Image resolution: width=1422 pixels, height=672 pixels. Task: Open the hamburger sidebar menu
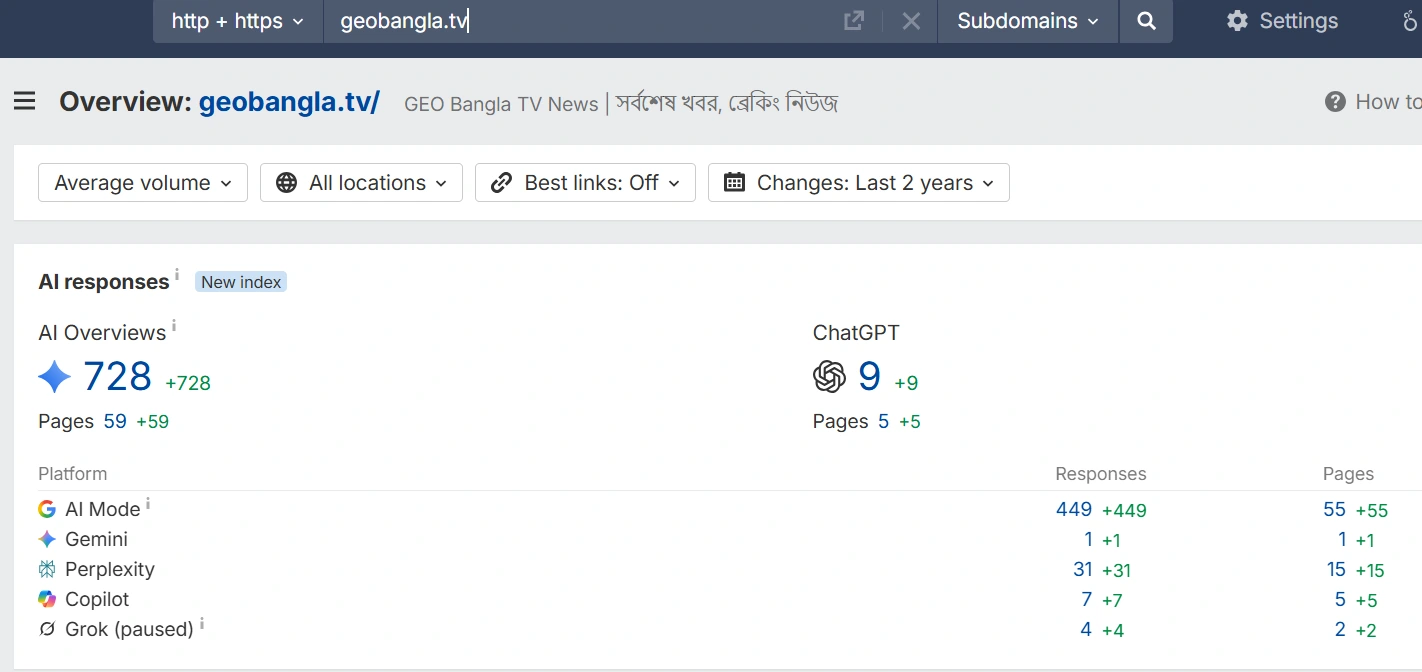(x=25, y=101)
